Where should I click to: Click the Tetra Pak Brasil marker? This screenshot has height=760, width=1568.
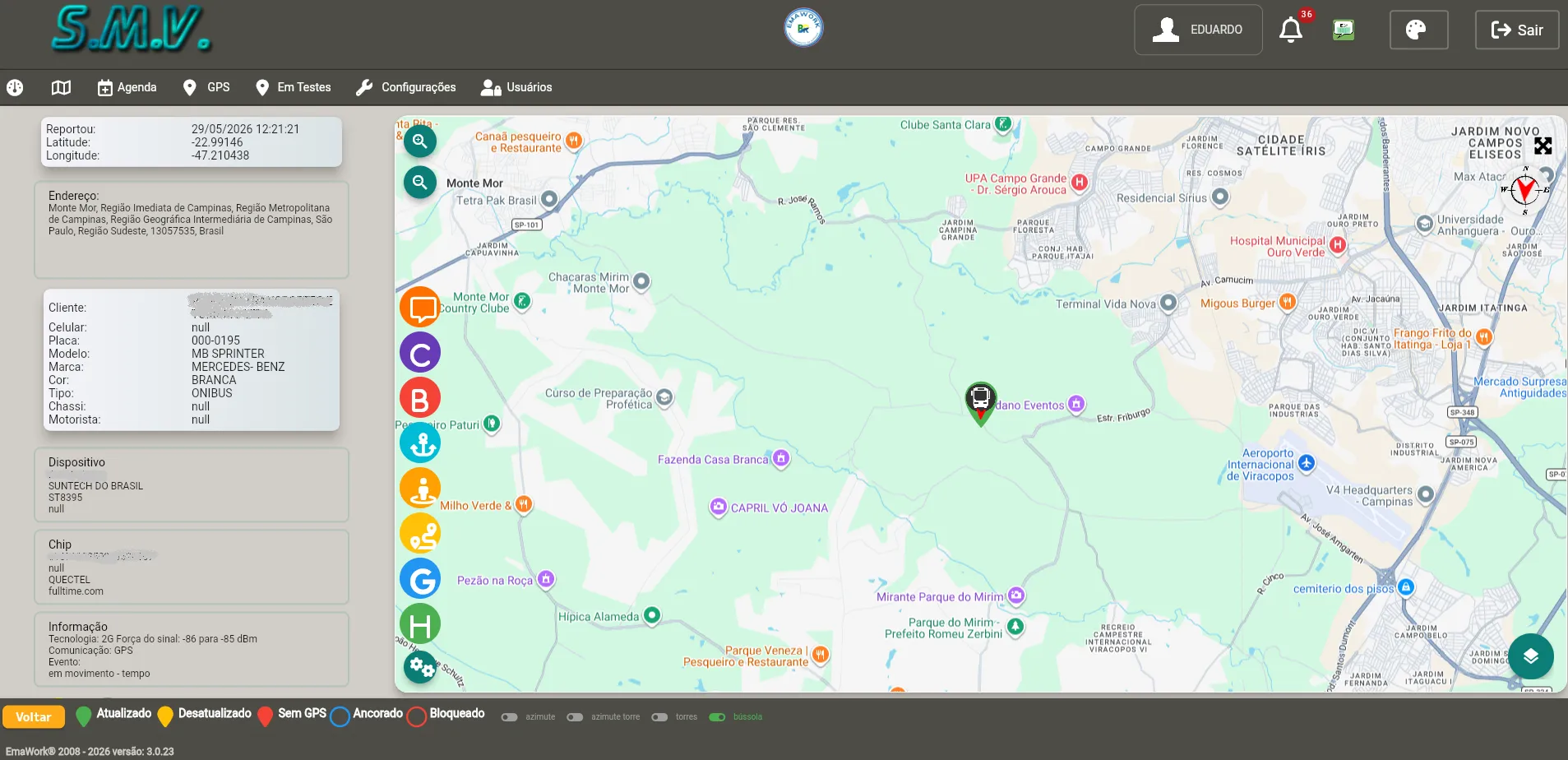point(549,199)
